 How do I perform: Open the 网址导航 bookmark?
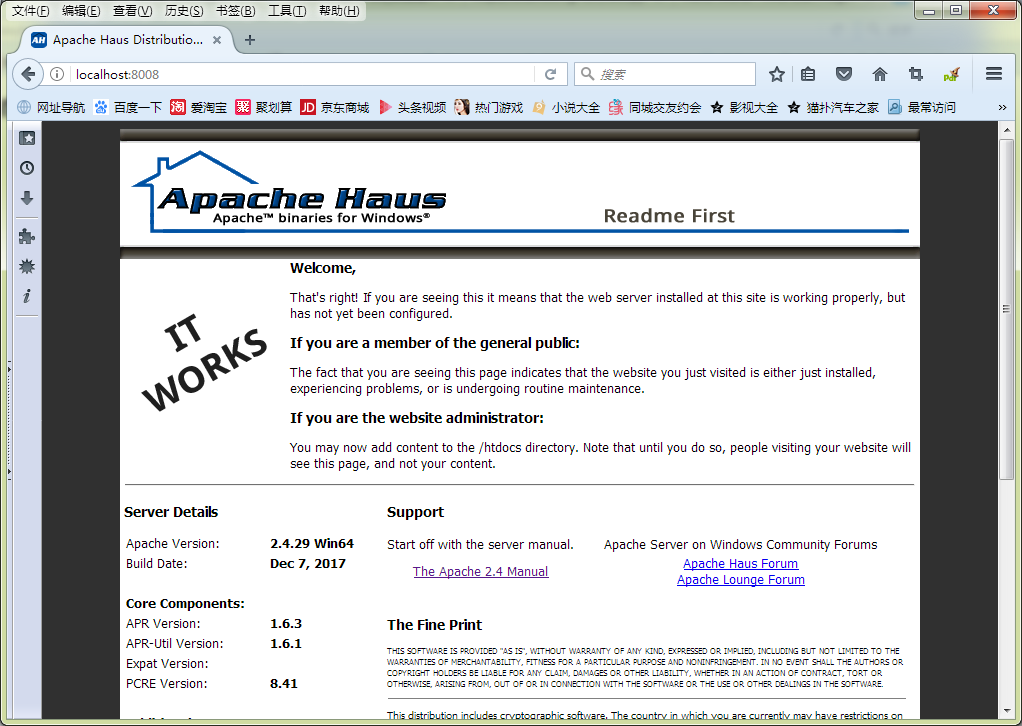tap(51, 108)
